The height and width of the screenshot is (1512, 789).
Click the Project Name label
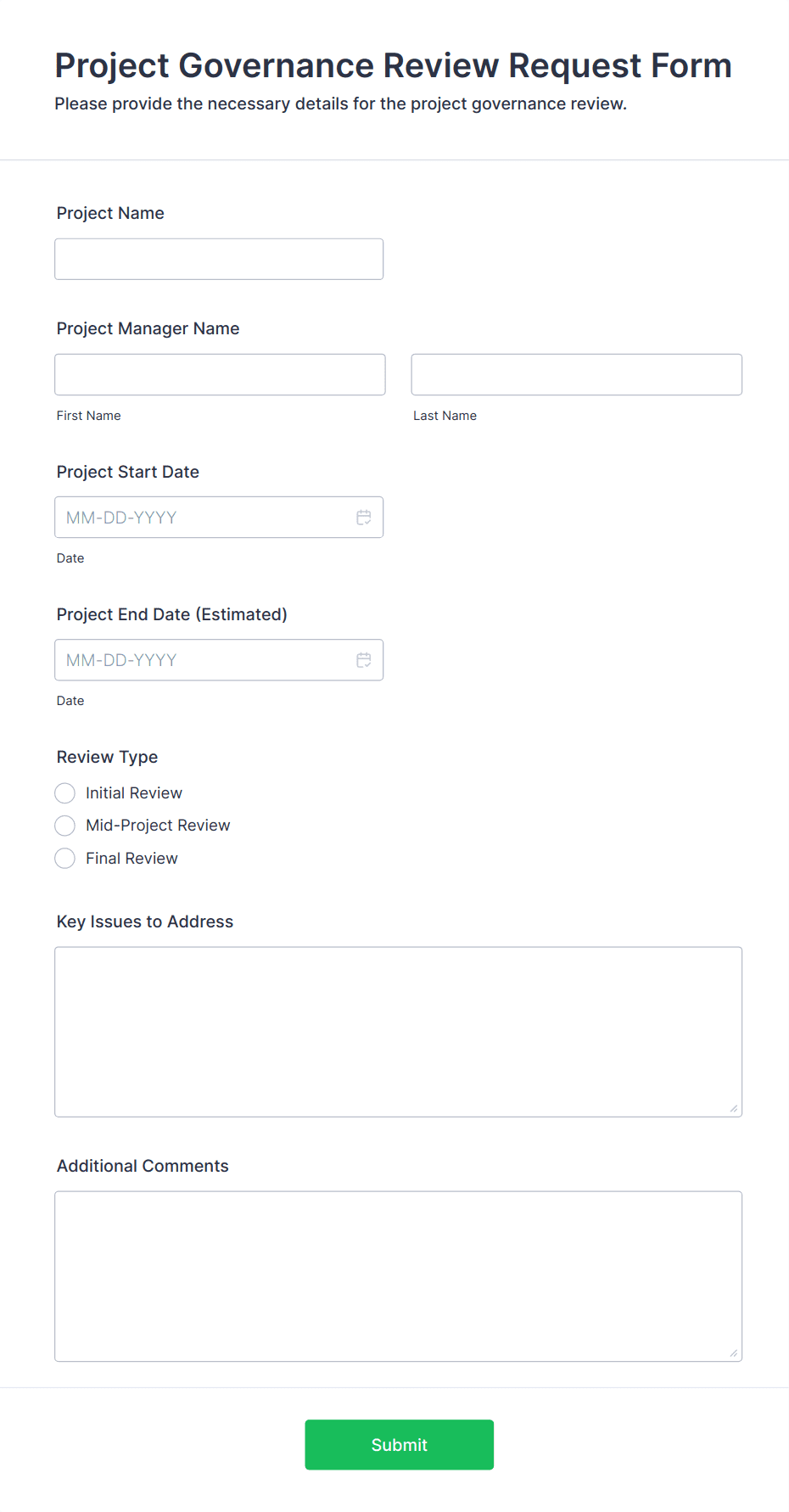point(110,213)
